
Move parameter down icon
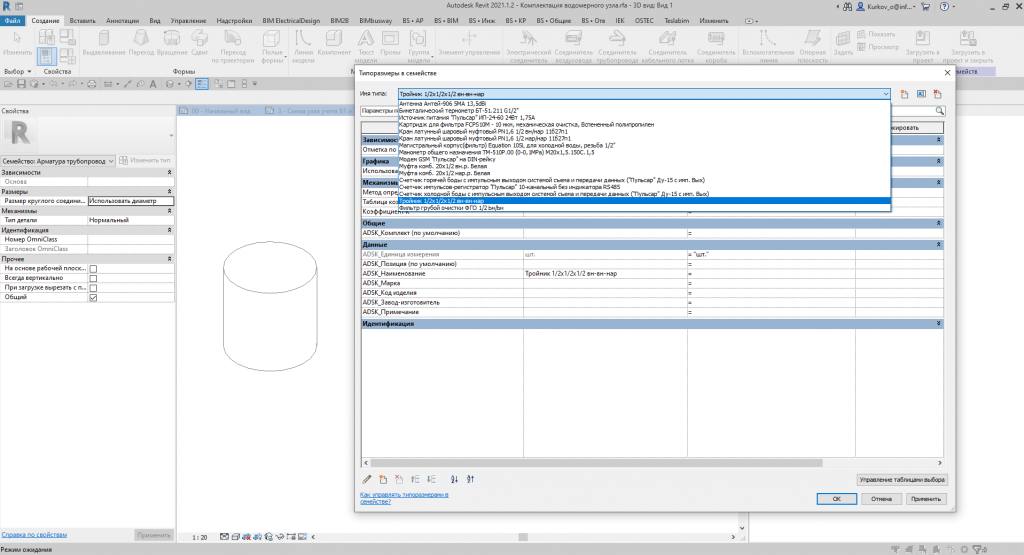[x=432, y=479]
